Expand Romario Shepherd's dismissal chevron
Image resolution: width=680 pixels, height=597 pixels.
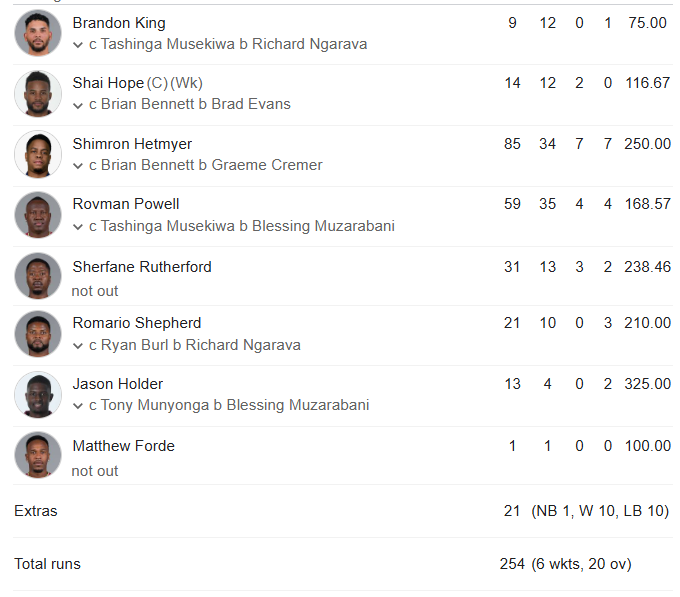click(78, 346)
